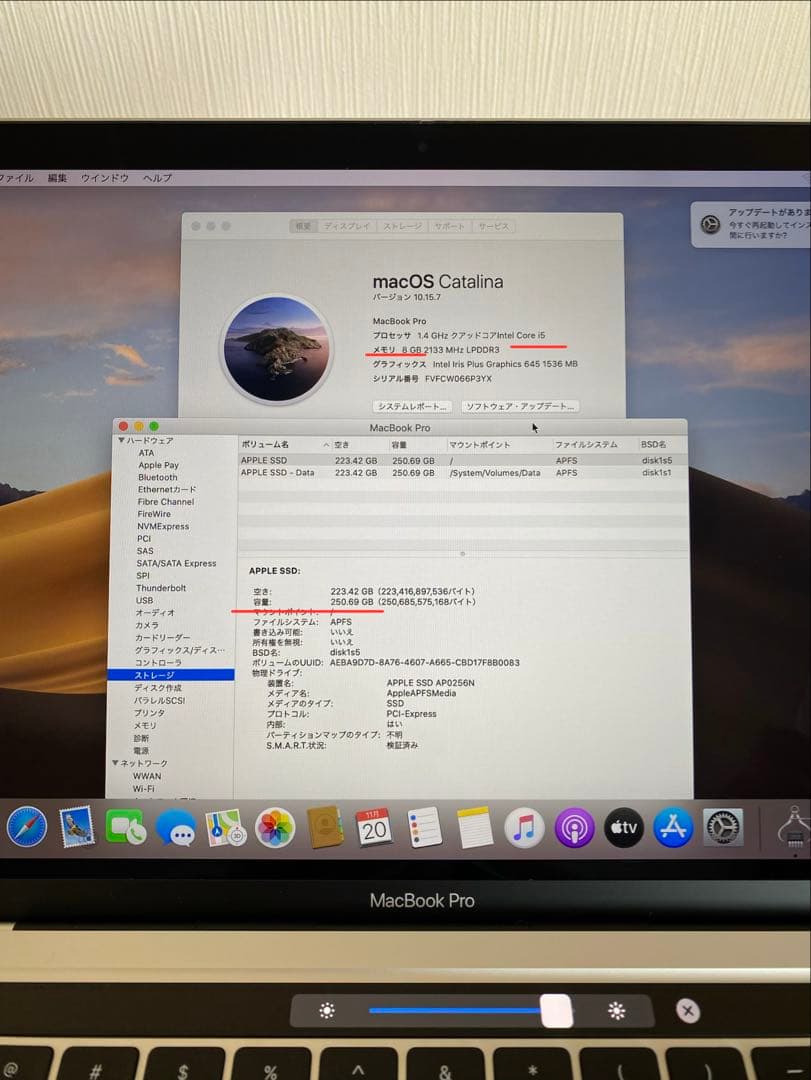Image resolution: width=811 pixels, height=1080 pixels.
Task: Open the Notes app
Action: point(474,828)
